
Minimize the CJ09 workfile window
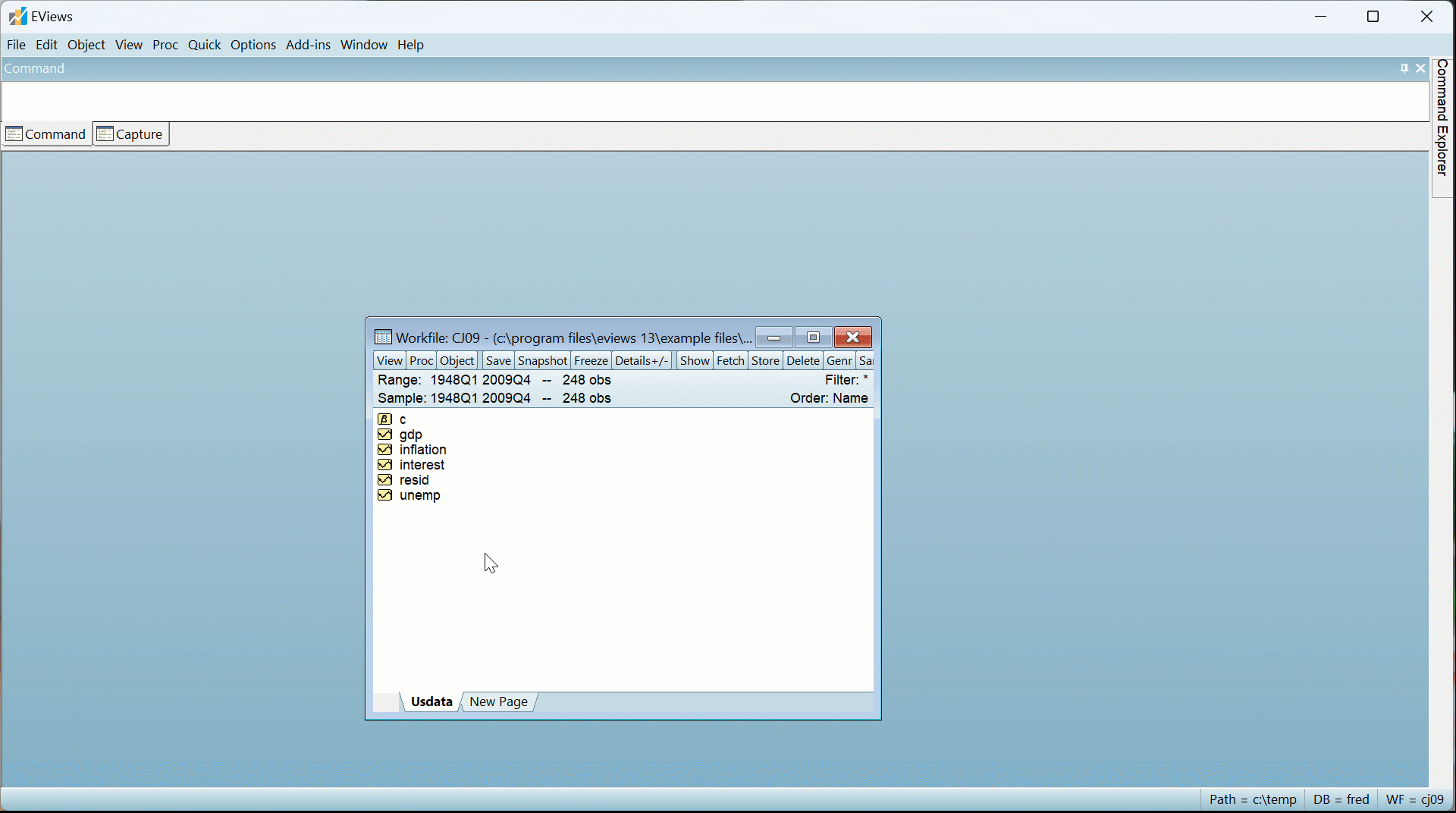click(x=774, y=337)
